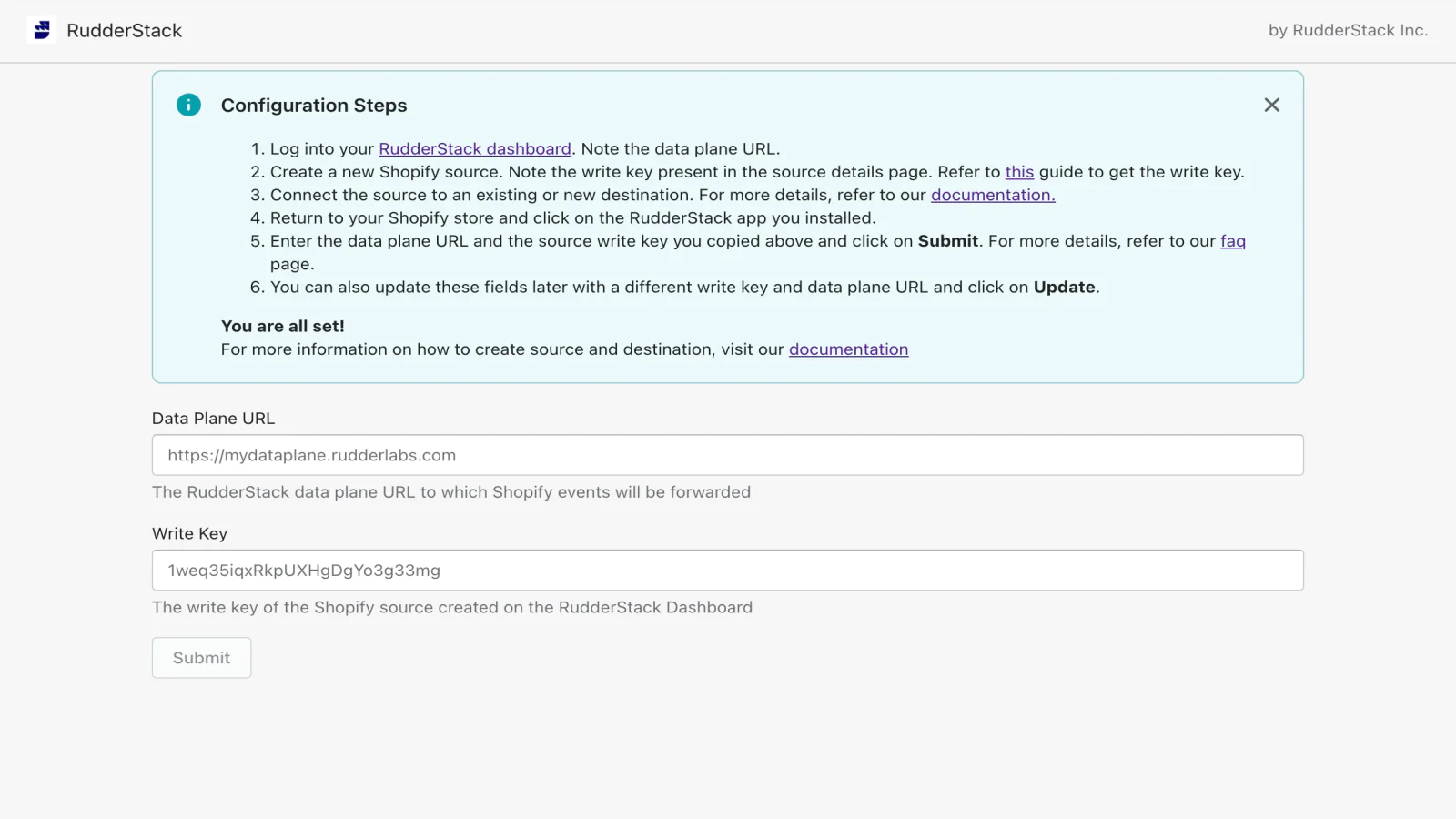Image resolution: width=1456 pixels, height=819 pixels.
Task: Click the RudderStack logo icon in the header
Action: tap(41, 30)
